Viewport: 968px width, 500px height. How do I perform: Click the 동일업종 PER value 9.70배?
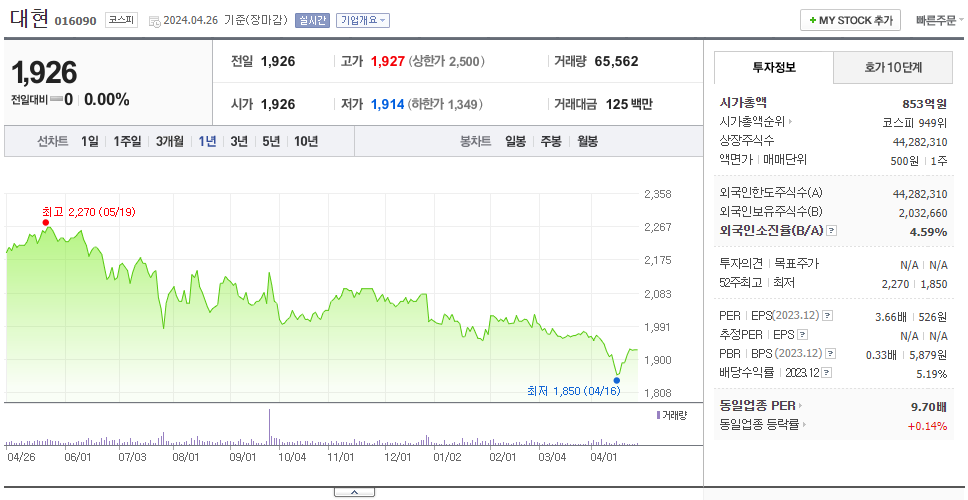tap(929, 407)
